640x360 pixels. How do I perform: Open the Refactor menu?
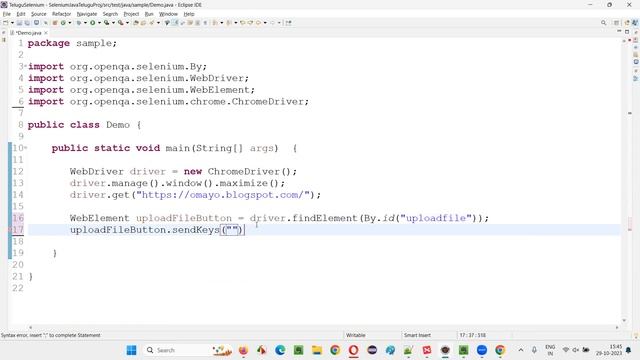tap(61, 14)
